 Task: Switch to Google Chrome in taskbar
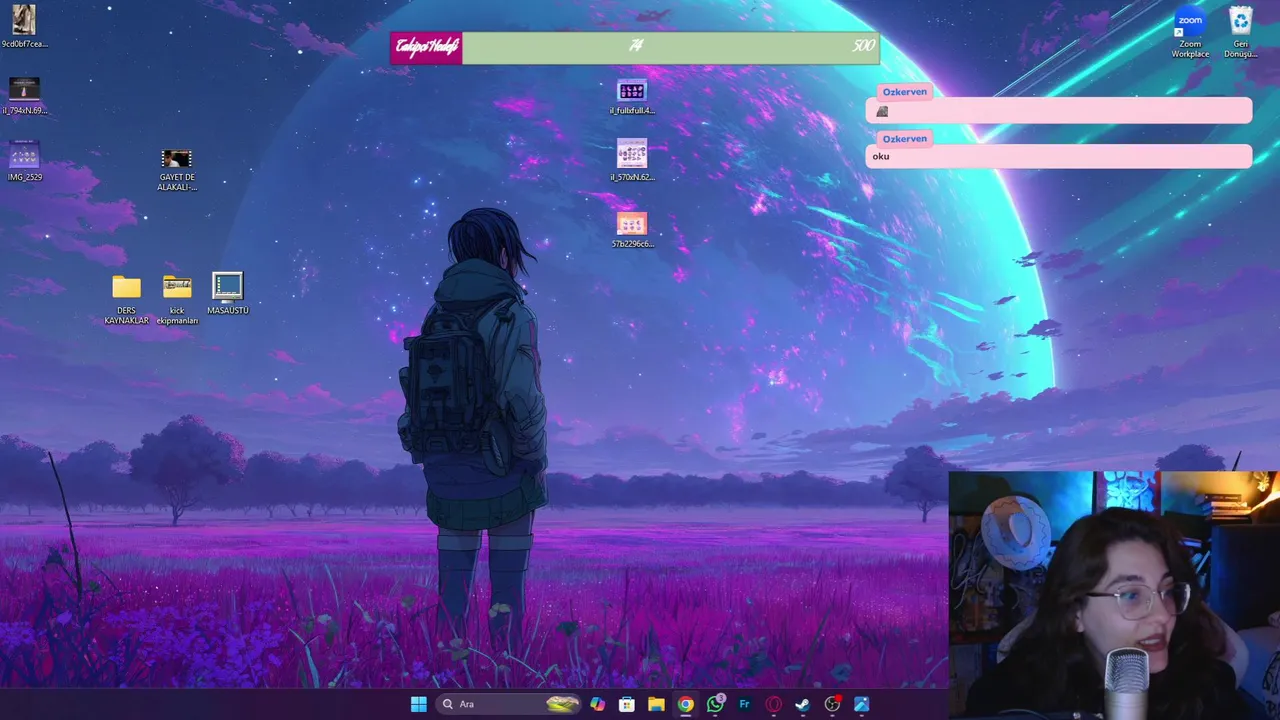[x=685, y=704]
